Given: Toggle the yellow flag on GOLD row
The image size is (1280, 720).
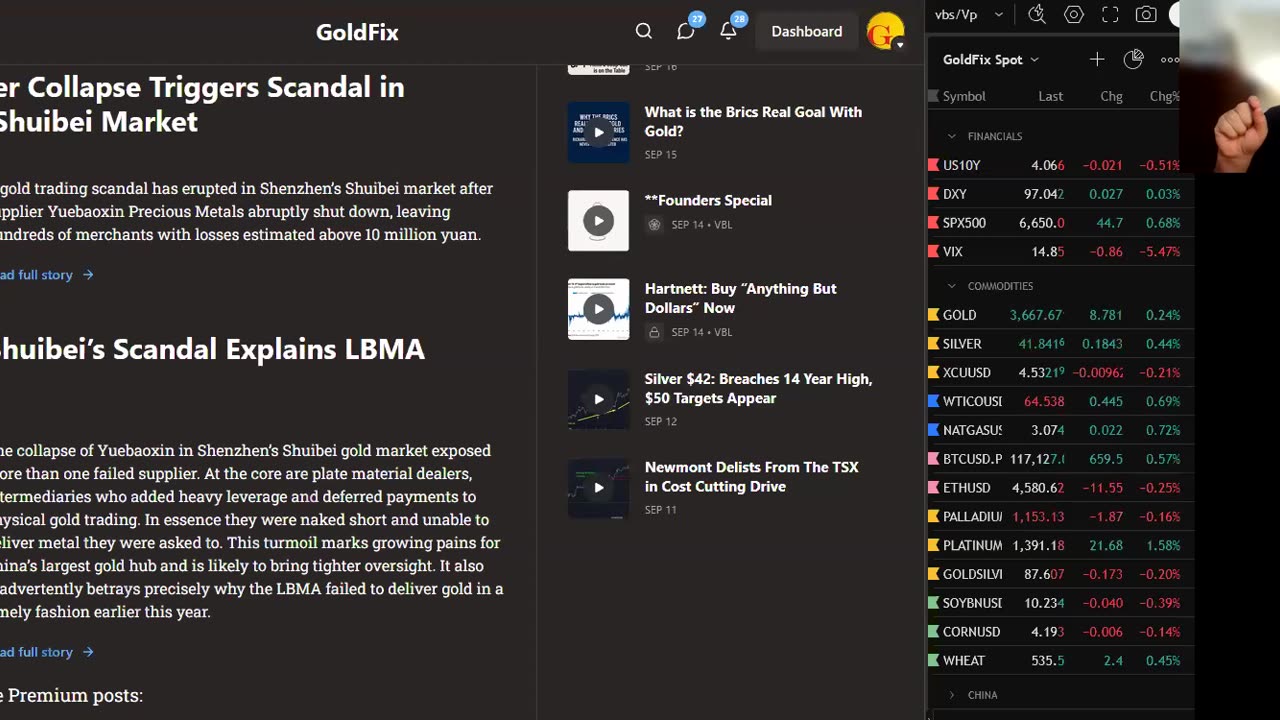Looking at the screenshot, I should coord(934,315).
